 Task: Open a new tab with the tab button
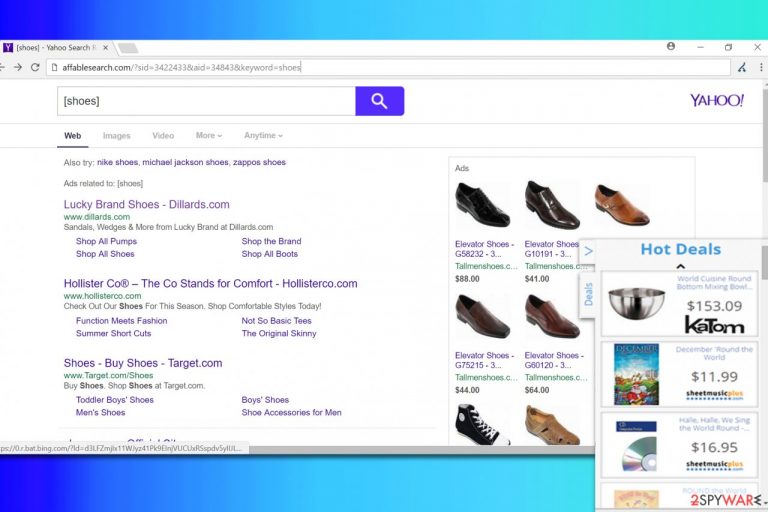(128, 48)
